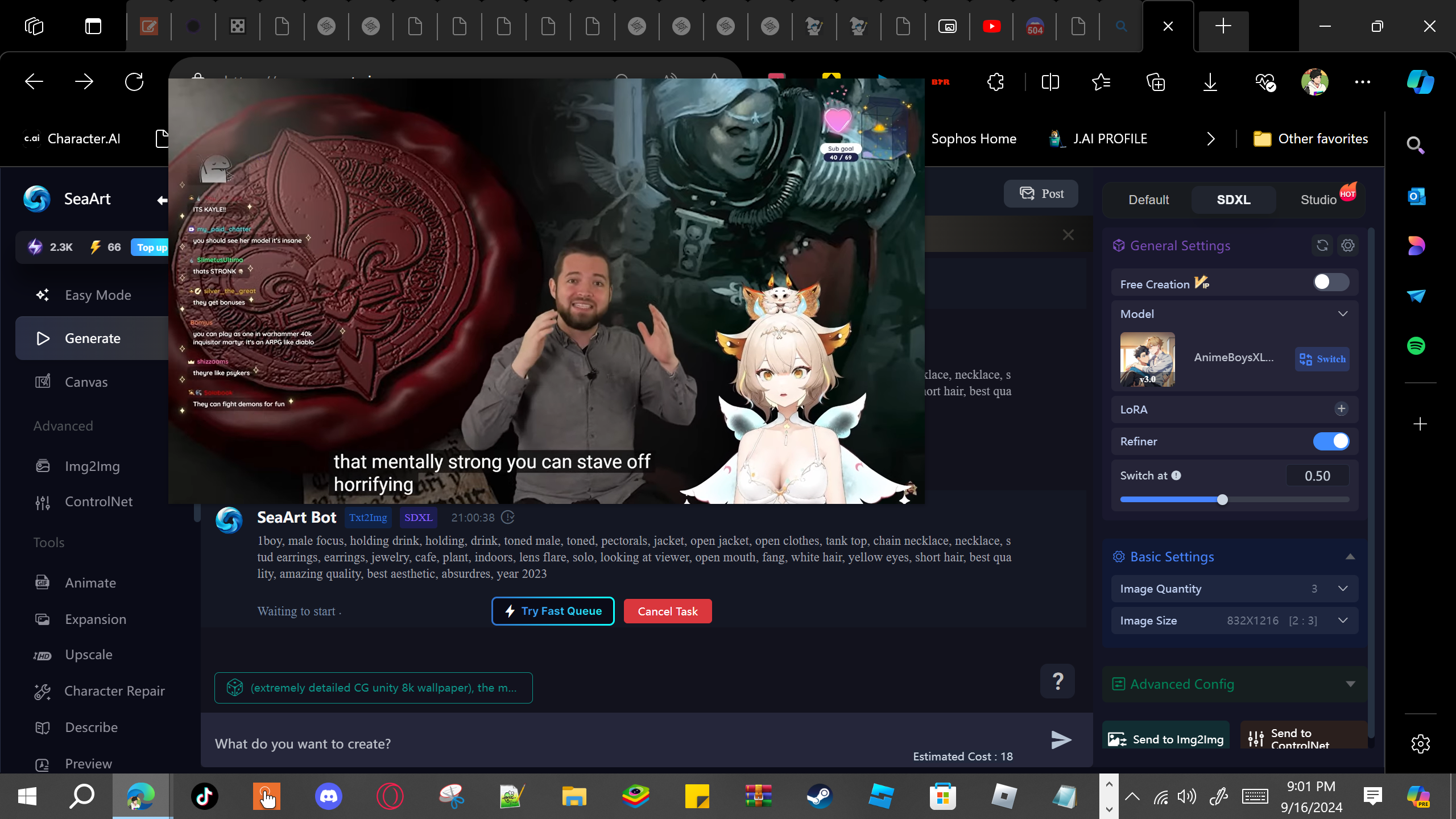Click the Post button
The image size is (1456, 819).
[x=1041, y=194]
